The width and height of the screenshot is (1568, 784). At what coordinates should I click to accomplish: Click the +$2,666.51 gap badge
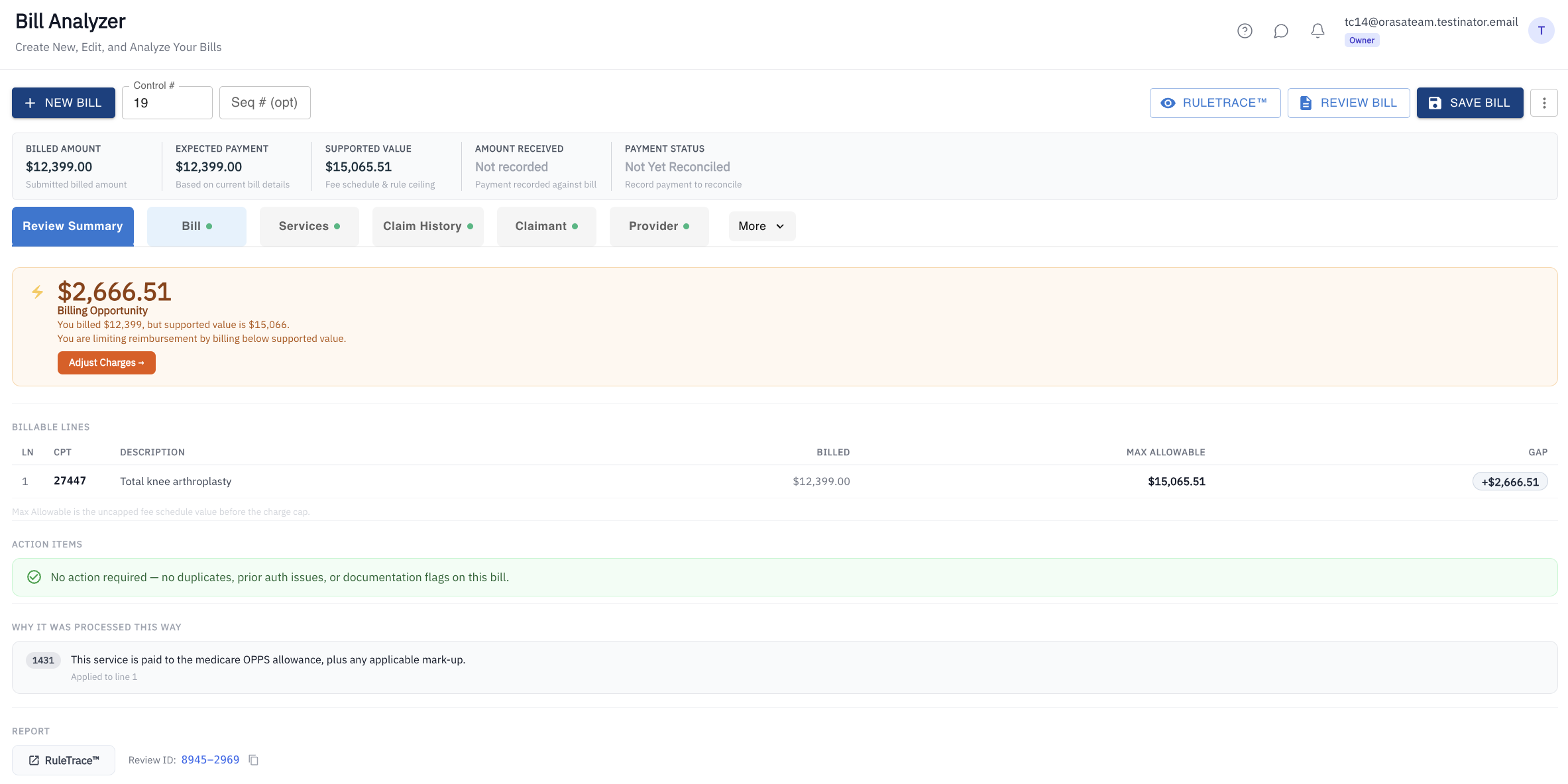click(x=1510, y=482)
